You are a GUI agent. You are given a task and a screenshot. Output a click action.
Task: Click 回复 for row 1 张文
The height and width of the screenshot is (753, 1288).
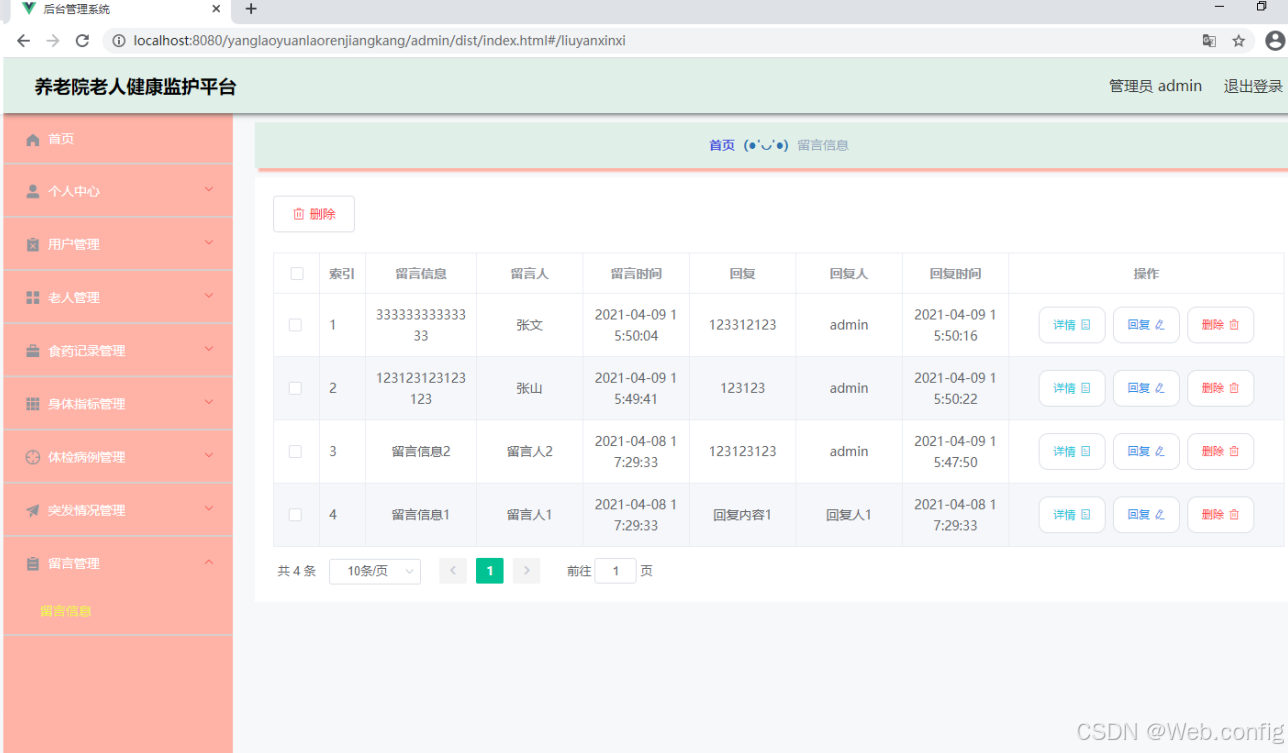(x=1146, y=325)
